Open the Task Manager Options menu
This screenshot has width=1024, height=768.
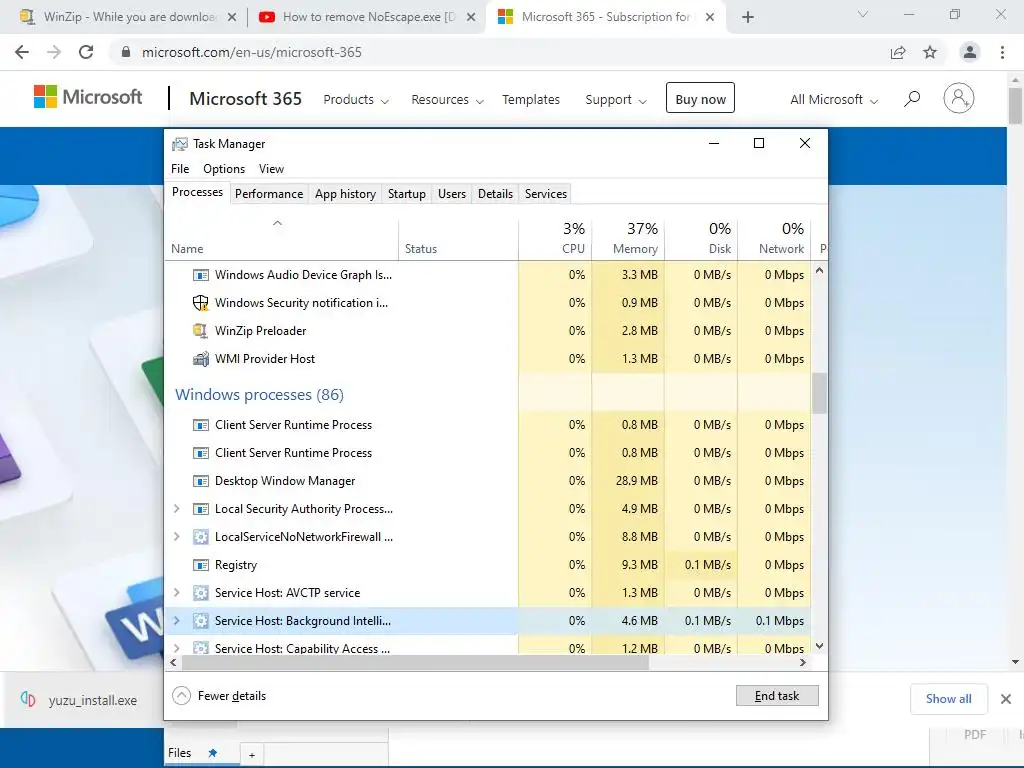(x=224, y=168)
